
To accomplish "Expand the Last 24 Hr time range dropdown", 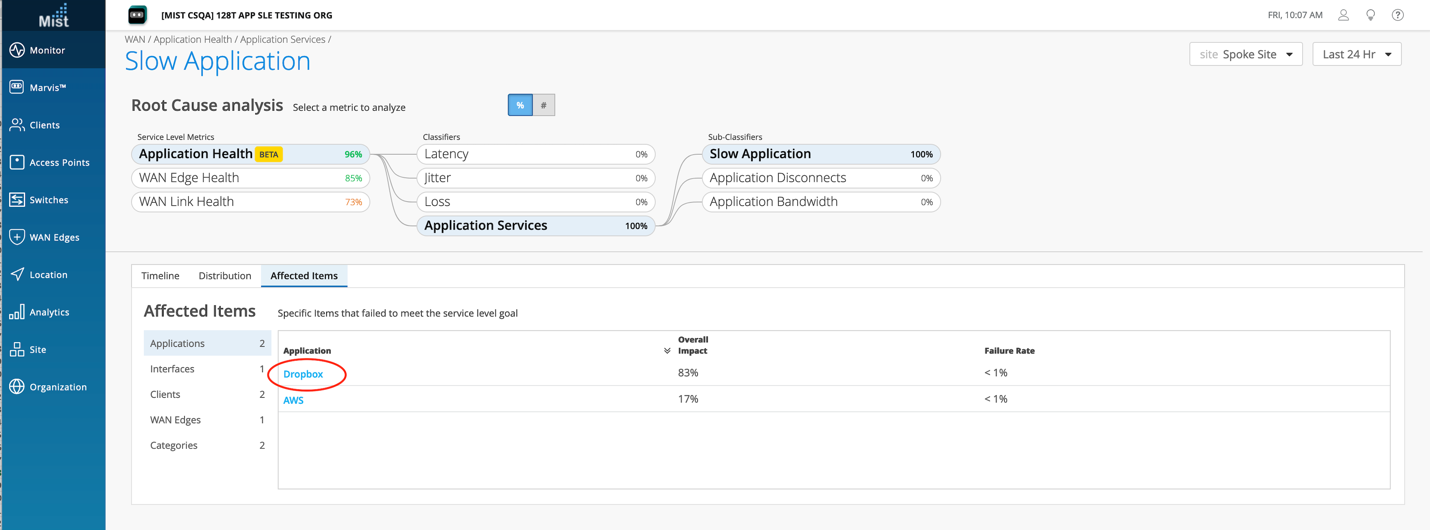I will [1356, 54].
